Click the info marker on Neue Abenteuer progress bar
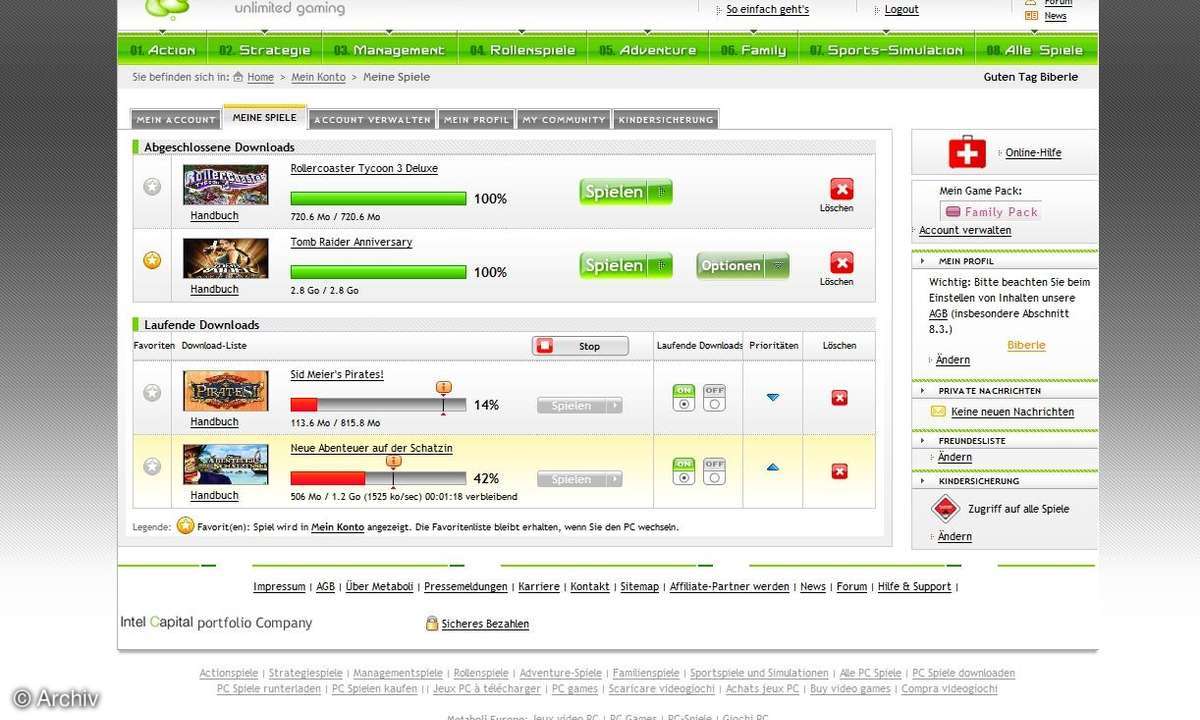The image size is (1200, 720). (x=393, y=461)
